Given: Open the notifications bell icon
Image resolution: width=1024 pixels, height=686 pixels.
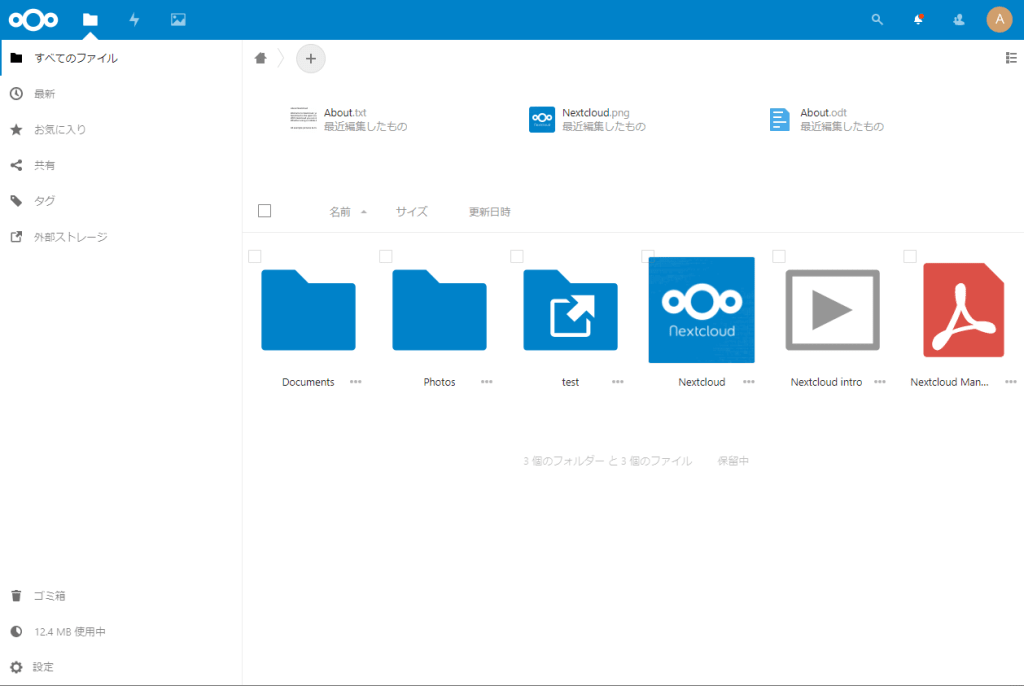Looking at the screenshot, I should click(x=918, y=20).
